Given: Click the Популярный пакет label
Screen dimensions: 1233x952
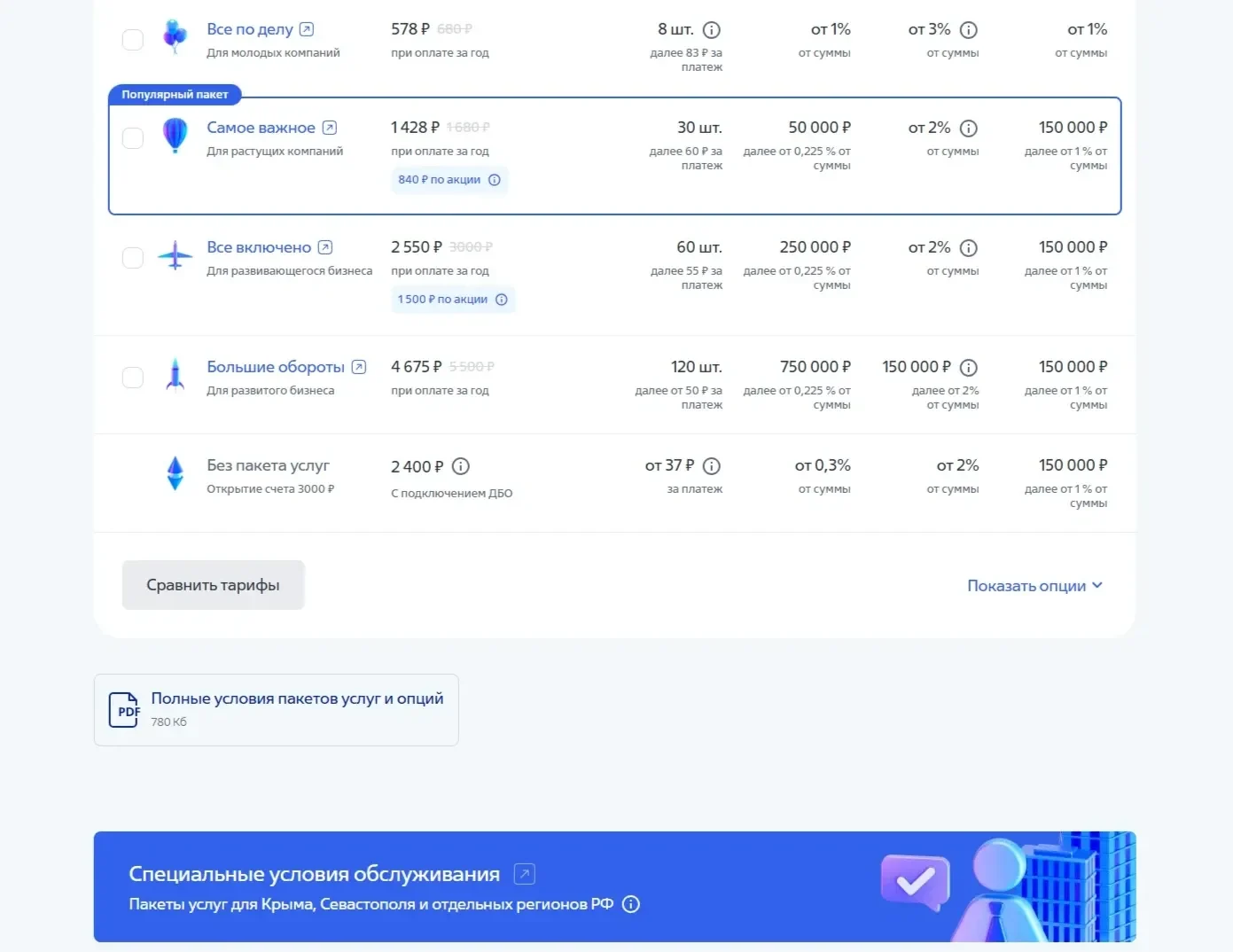Looking at the screenshot, I should tap(175, 95).
